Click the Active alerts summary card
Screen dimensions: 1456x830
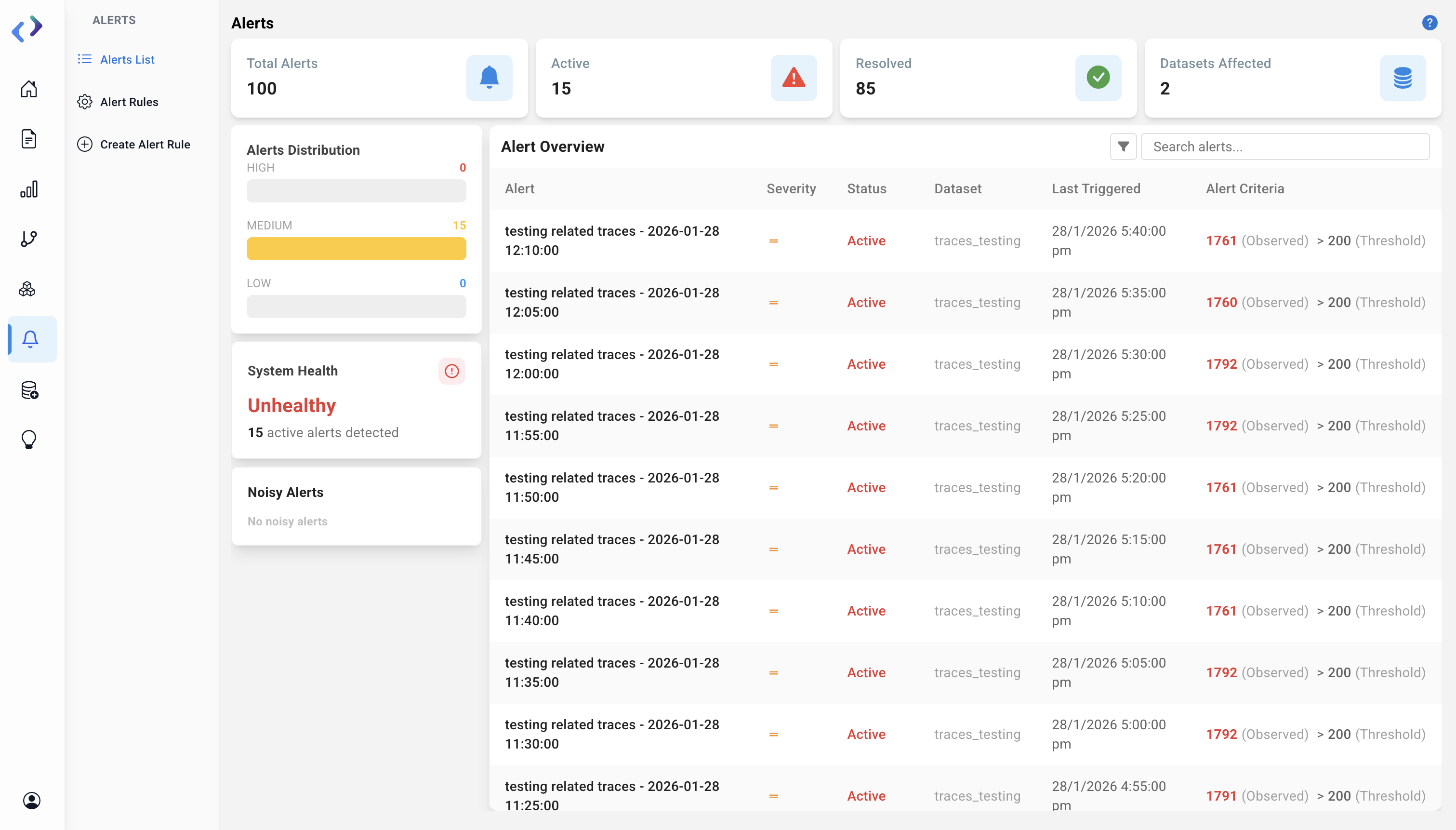point(683,78)
